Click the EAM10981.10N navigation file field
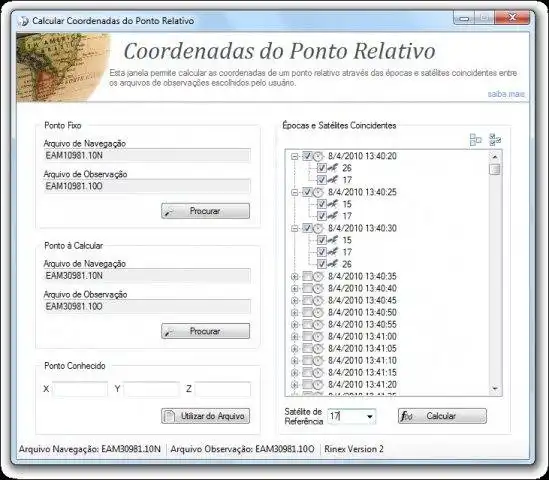Screen dimensions: 549x480 point(147,155)
